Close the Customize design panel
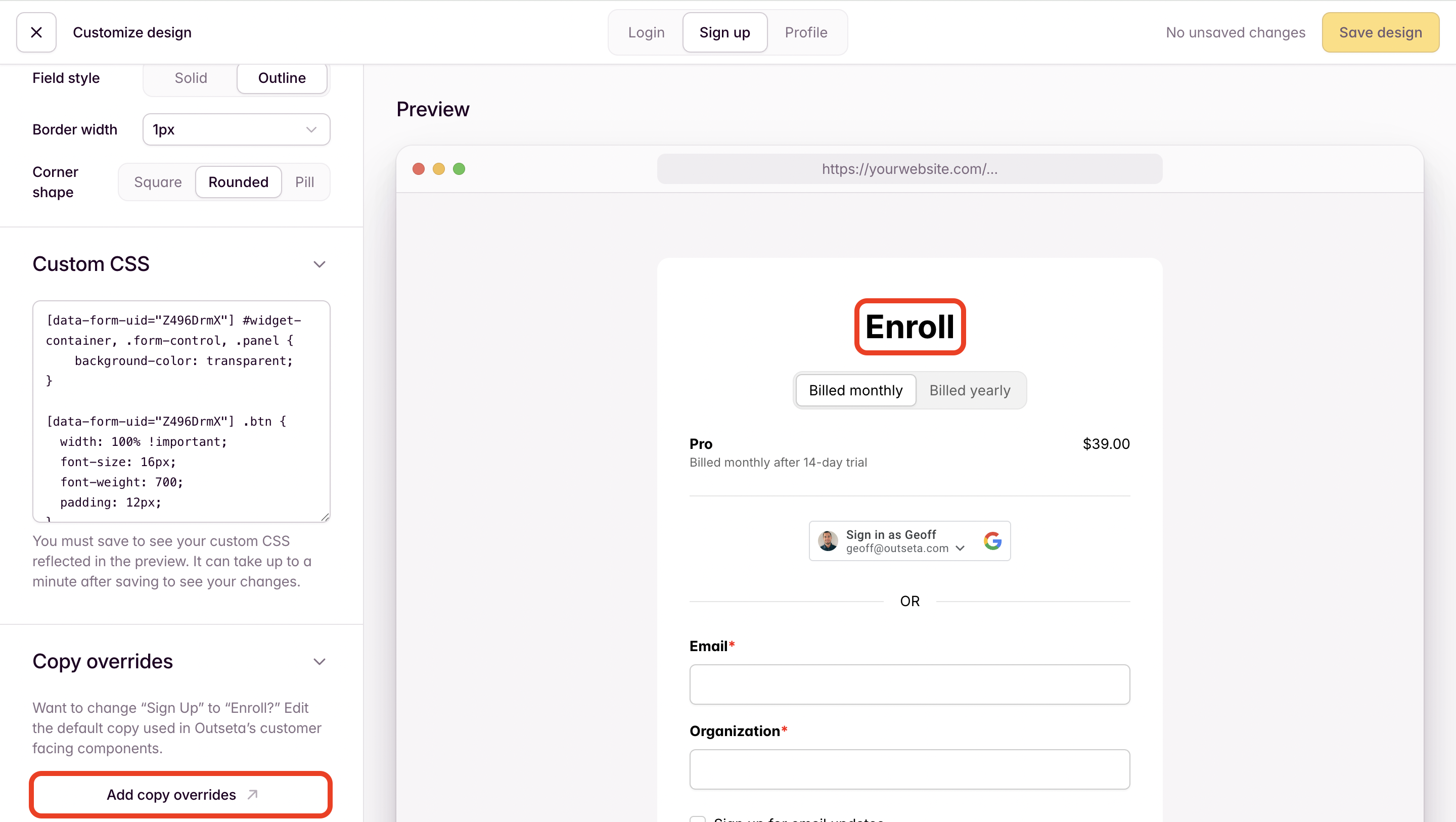 click(x=36, y=32)
